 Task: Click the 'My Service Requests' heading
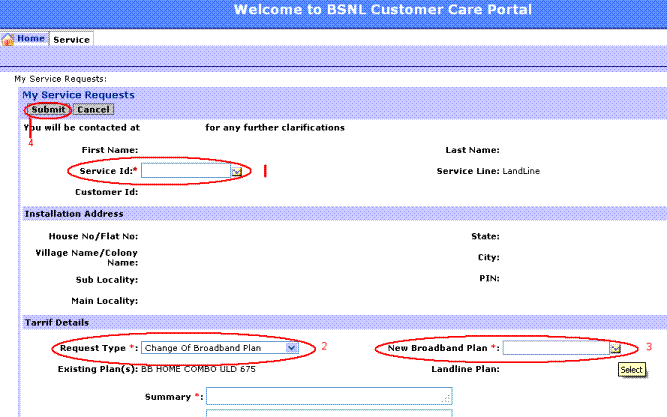(x=78, y=95)
